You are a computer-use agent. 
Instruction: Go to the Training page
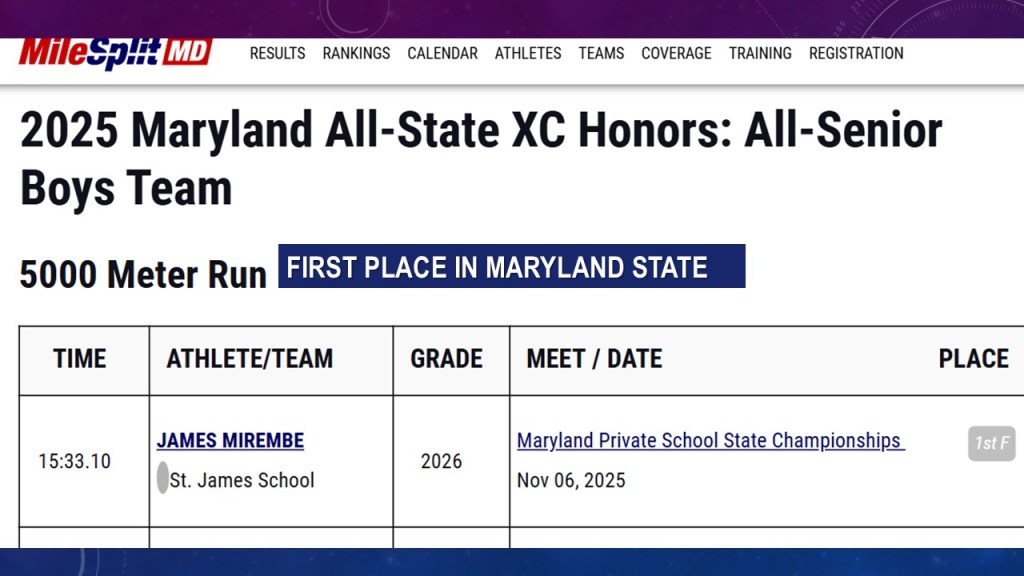pyautogui.click(x=760, y=53)
